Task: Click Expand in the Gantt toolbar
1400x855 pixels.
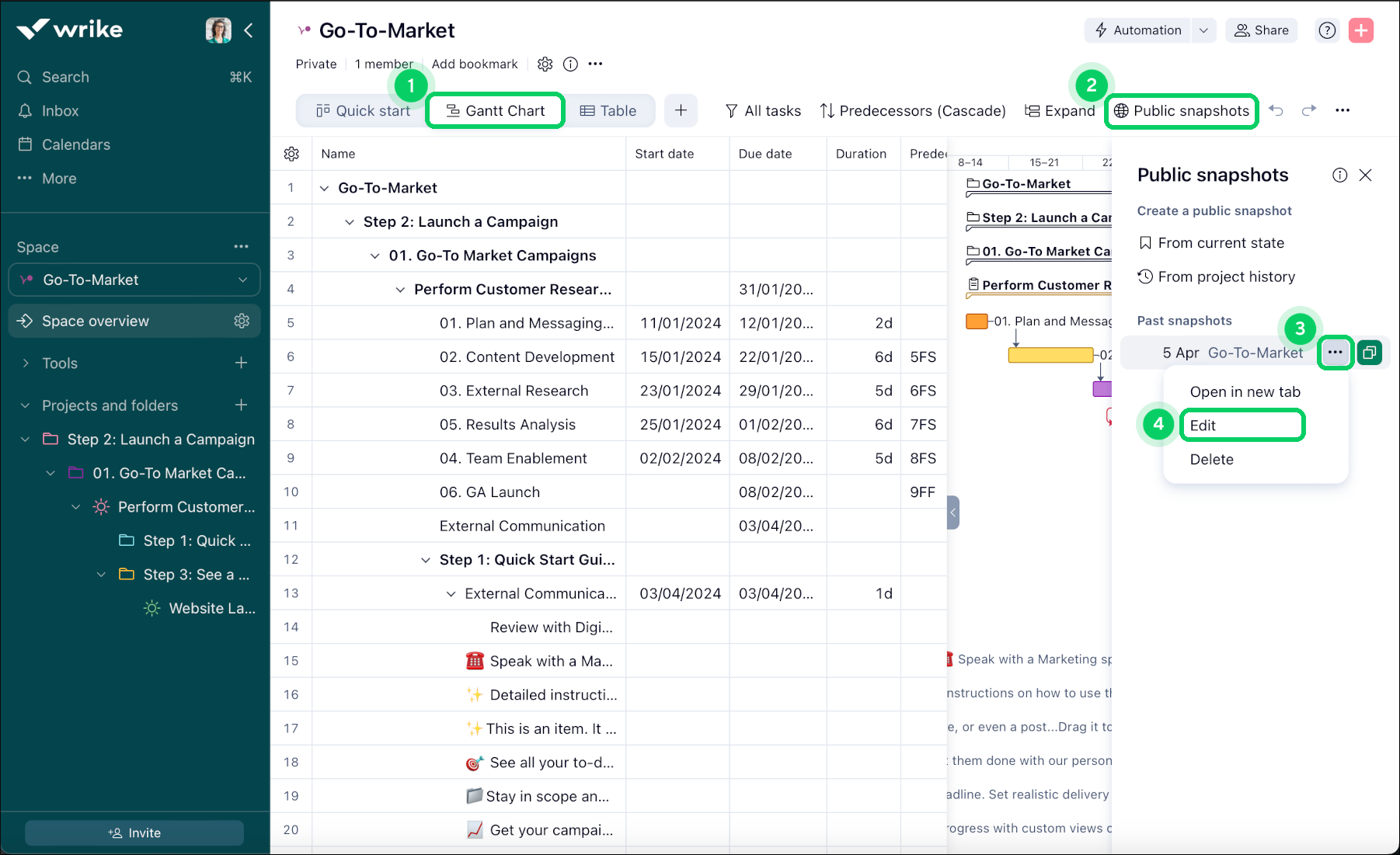Action: [1059, 110]
